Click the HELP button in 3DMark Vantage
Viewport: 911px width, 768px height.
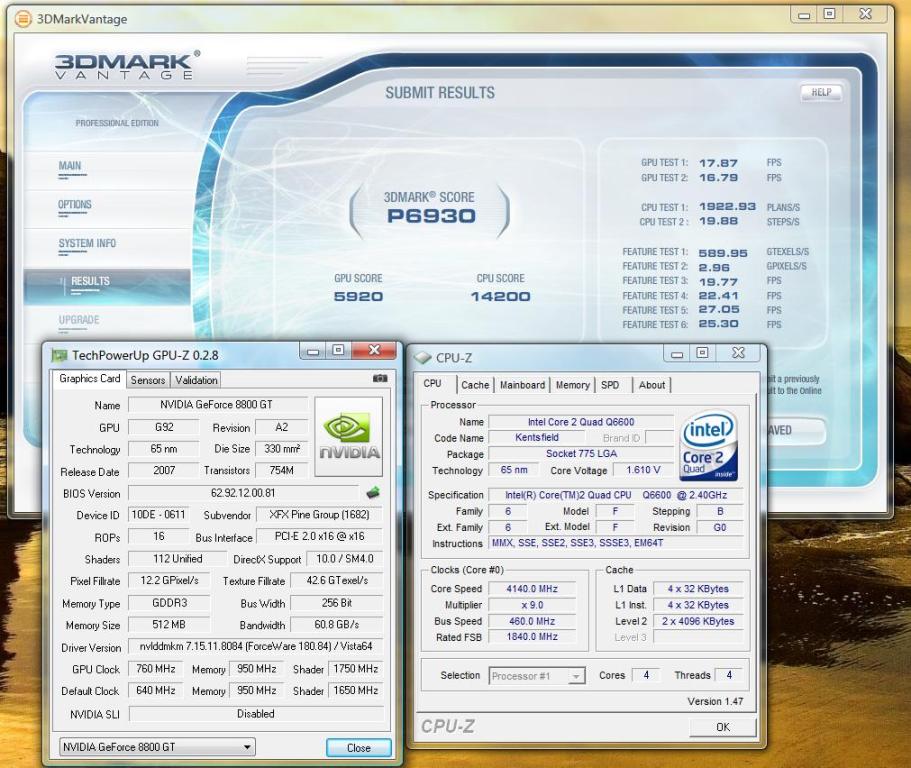(822, 92)
